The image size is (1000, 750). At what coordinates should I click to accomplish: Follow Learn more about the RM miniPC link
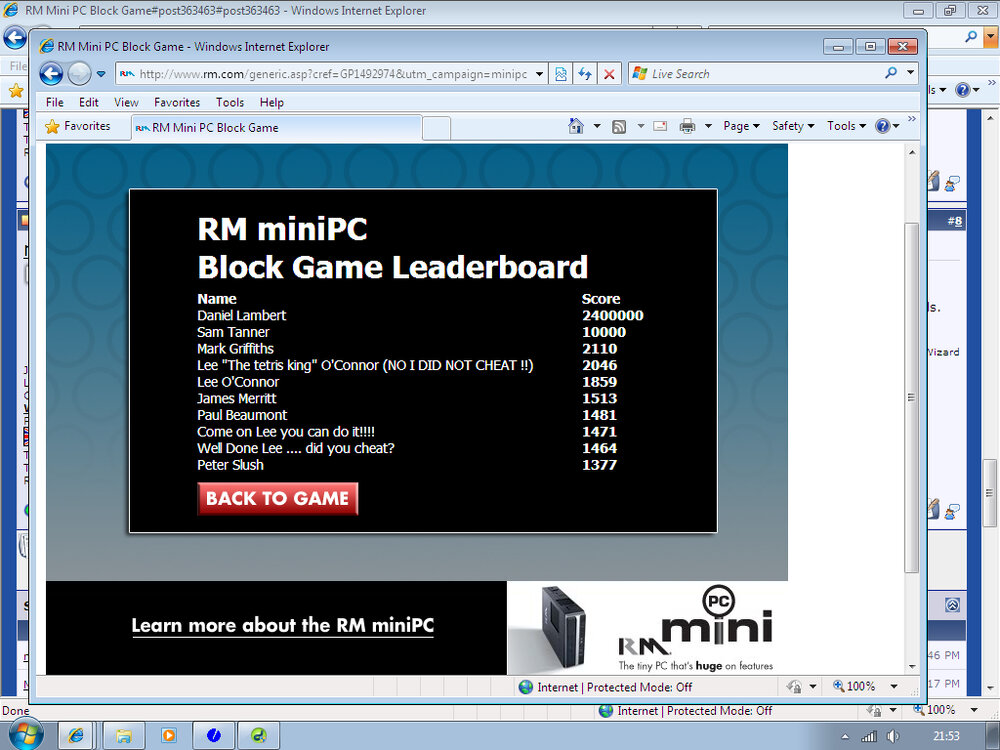(283, 626)
